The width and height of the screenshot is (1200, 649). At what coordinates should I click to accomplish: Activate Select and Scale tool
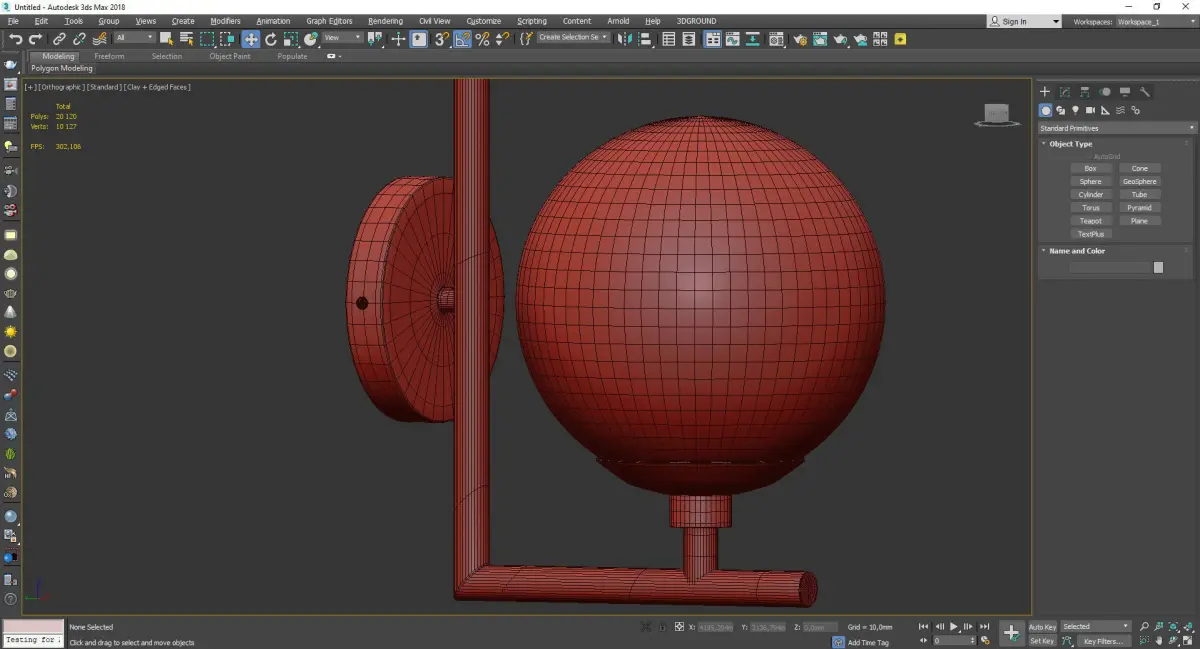[290, 39]
